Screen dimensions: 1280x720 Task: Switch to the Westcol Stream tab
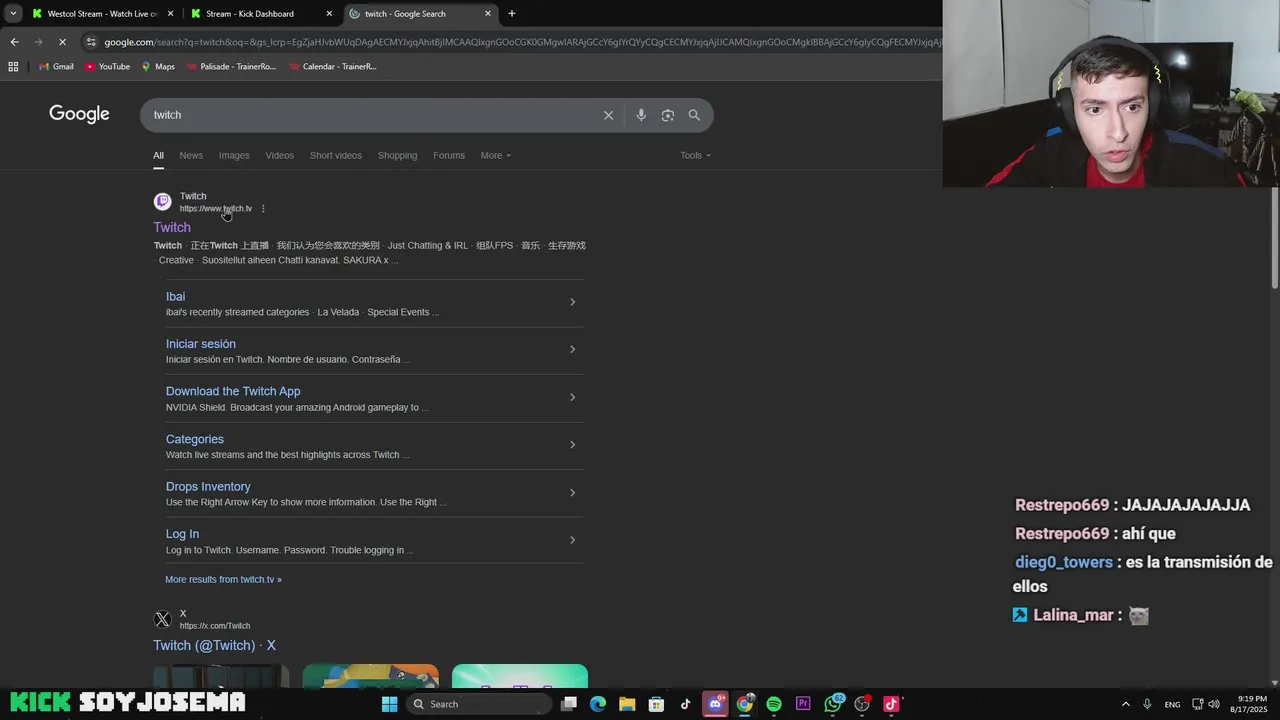(x=102, y=14)
